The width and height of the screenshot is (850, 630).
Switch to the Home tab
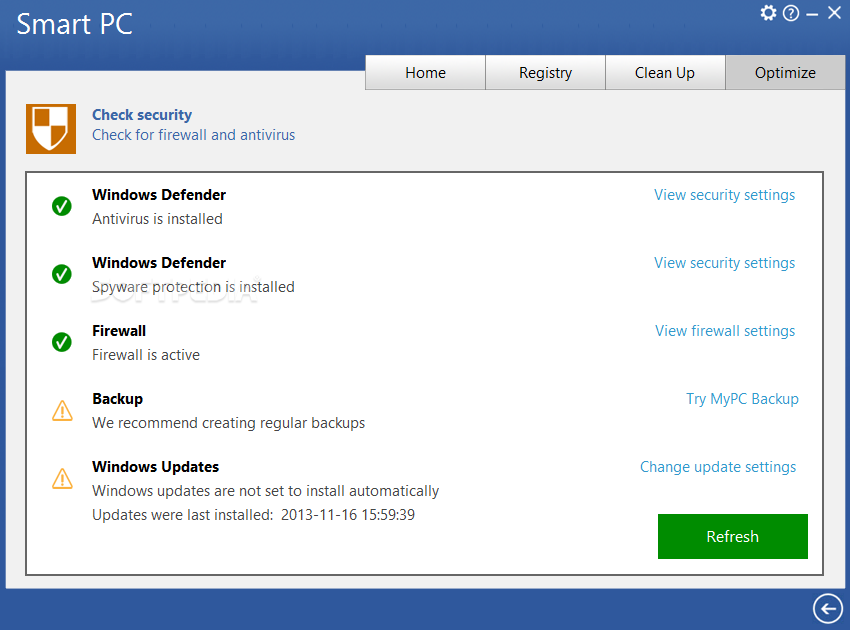click(x=426, y=73)
